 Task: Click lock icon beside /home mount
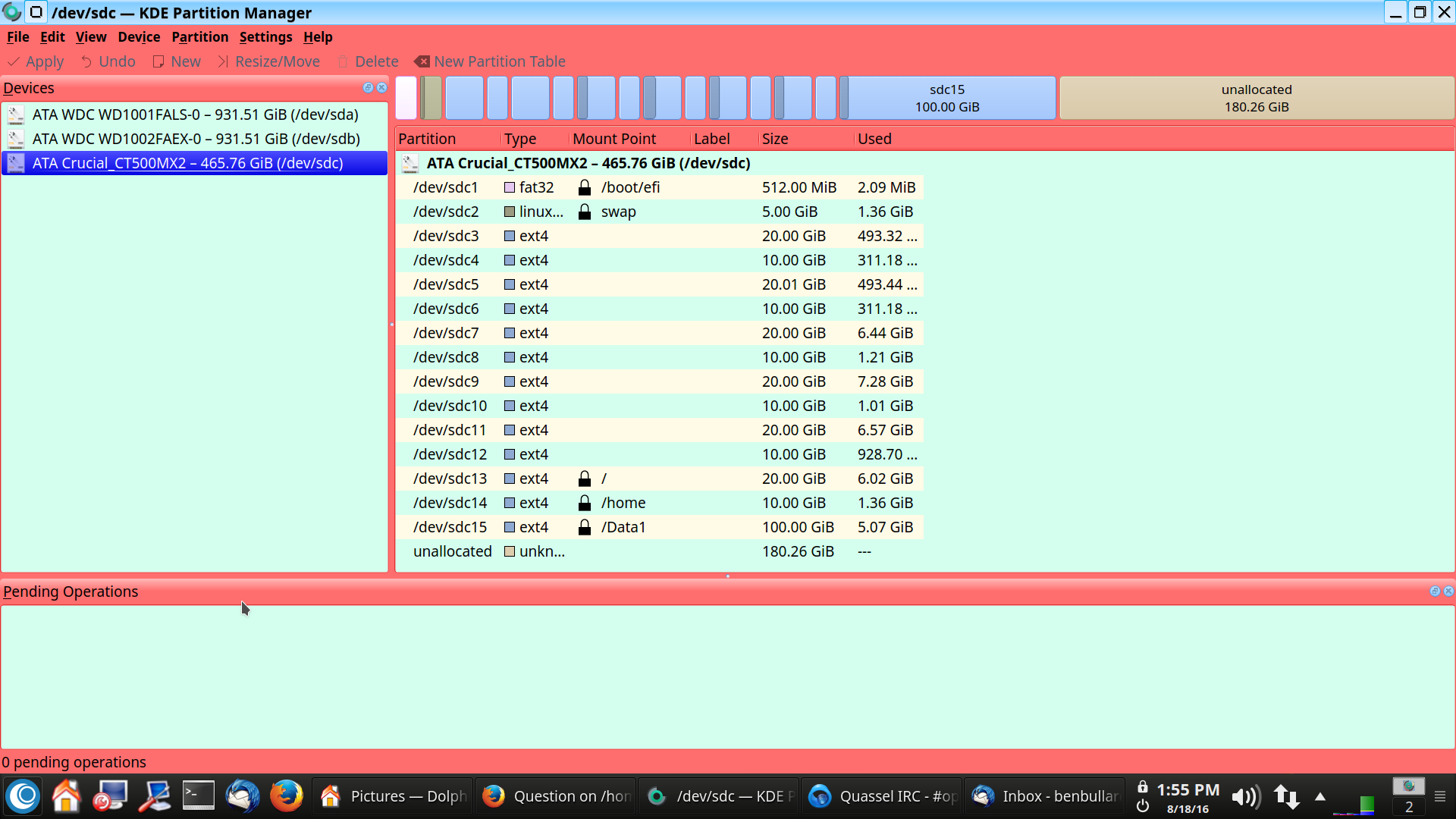click(x=585, y=503)
